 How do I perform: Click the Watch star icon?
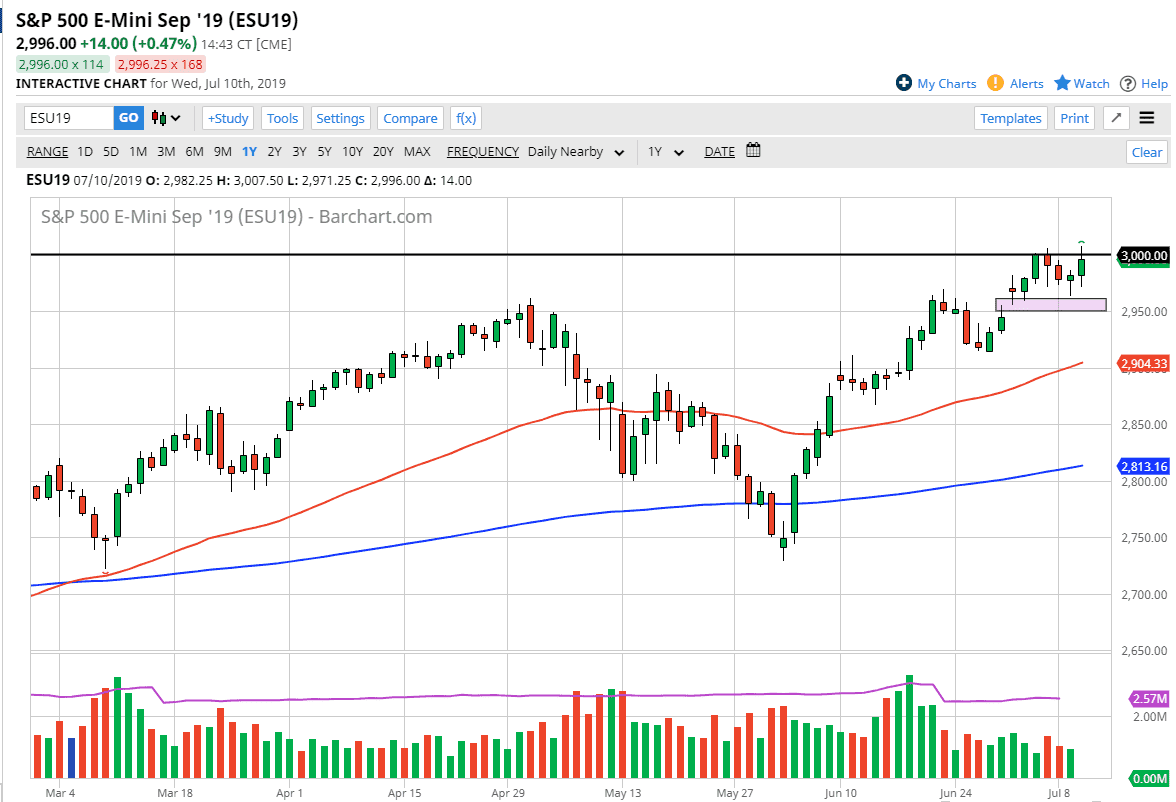[1062, 83]
